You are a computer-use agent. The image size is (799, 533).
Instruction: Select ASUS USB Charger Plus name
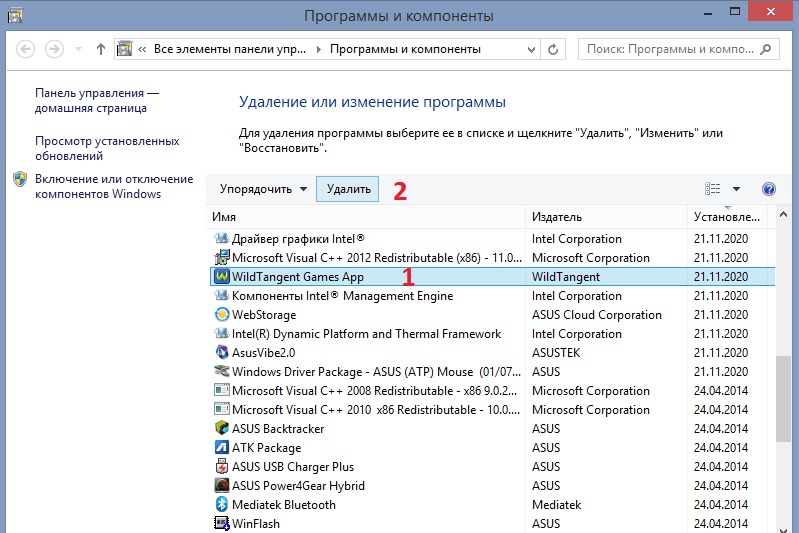pyautogui.click(x=292, y=467)
